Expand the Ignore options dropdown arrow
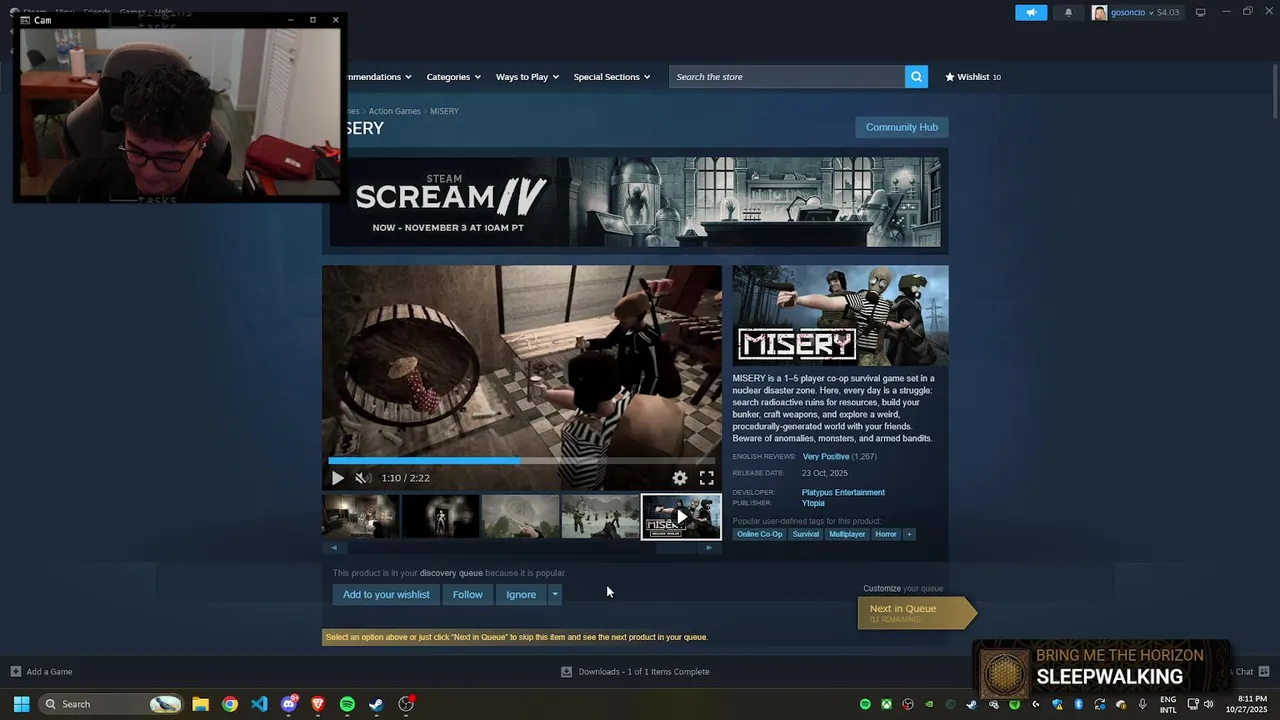The image size is (1280, 720). point(555,594)
